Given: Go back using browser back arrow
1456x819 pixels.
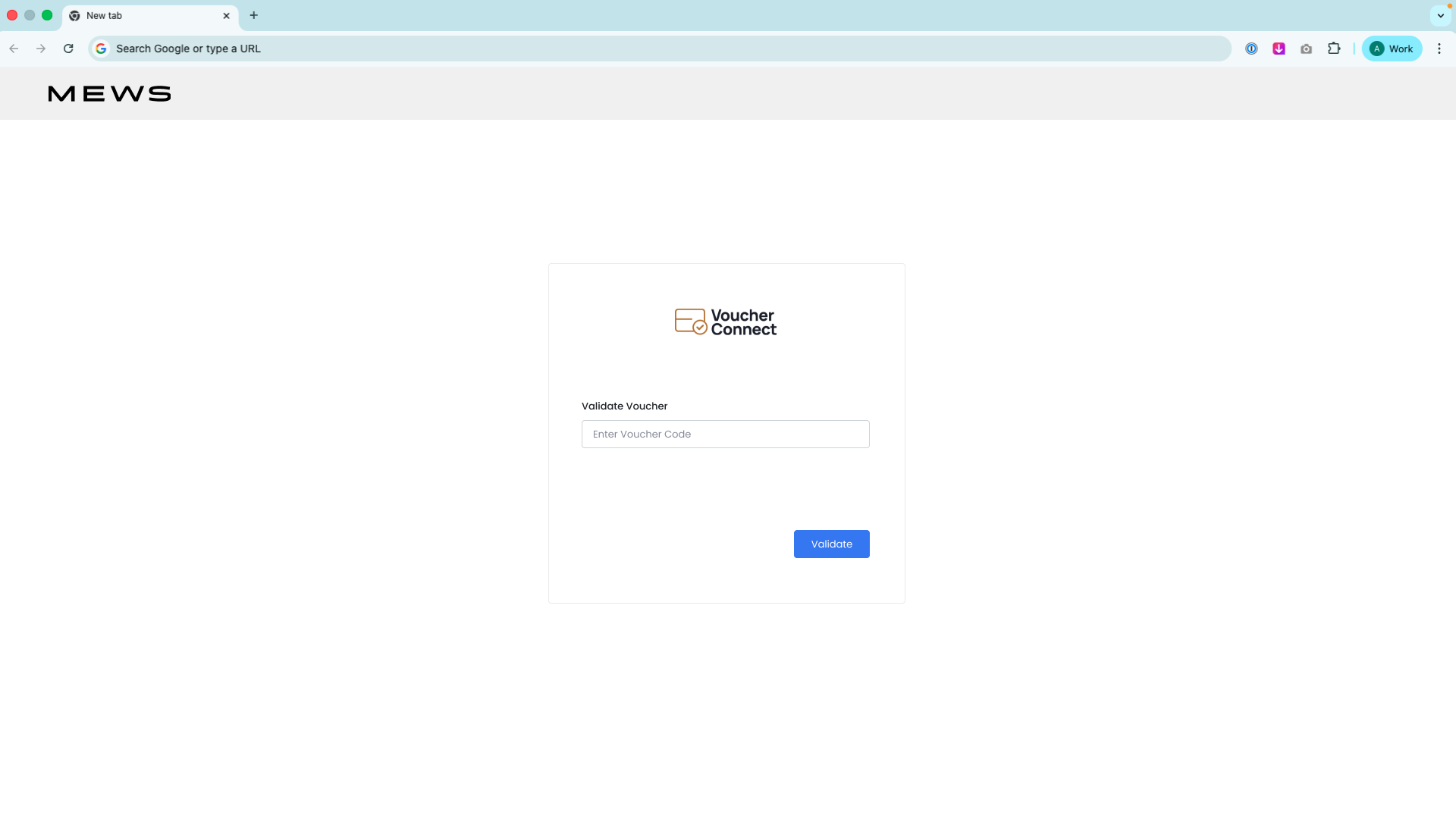Looking at the screenshot, I should [x=14, y=49].
